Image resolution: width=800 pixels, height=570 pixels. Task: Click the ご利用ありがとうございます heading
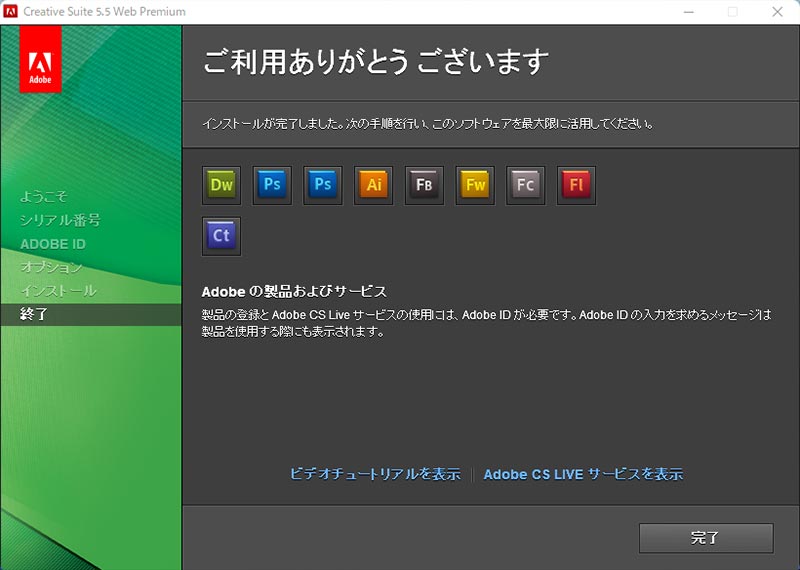click(x=376, y=61)
